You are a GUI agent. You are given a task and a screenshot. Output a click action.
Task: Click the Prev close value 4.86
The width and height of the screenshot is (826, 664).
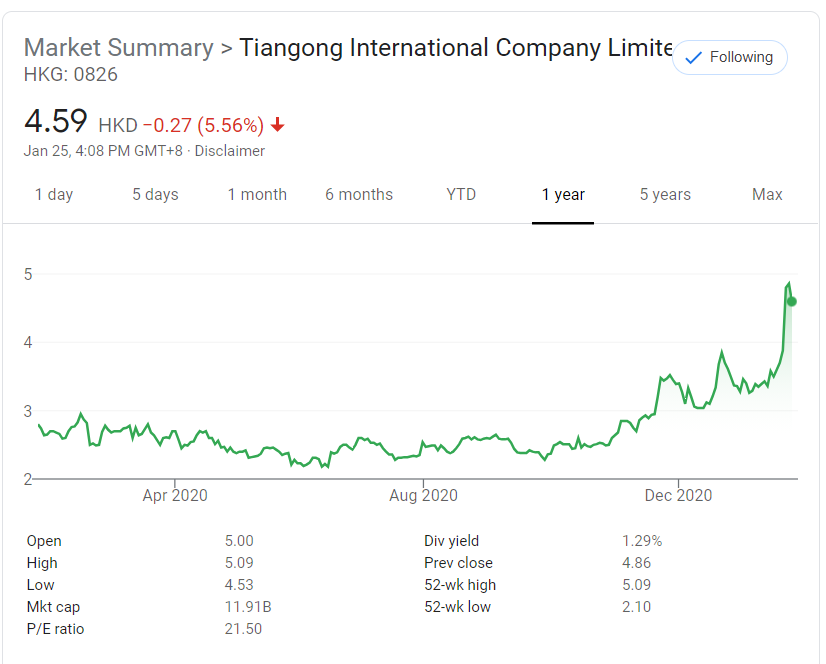[x=636, y=563]
